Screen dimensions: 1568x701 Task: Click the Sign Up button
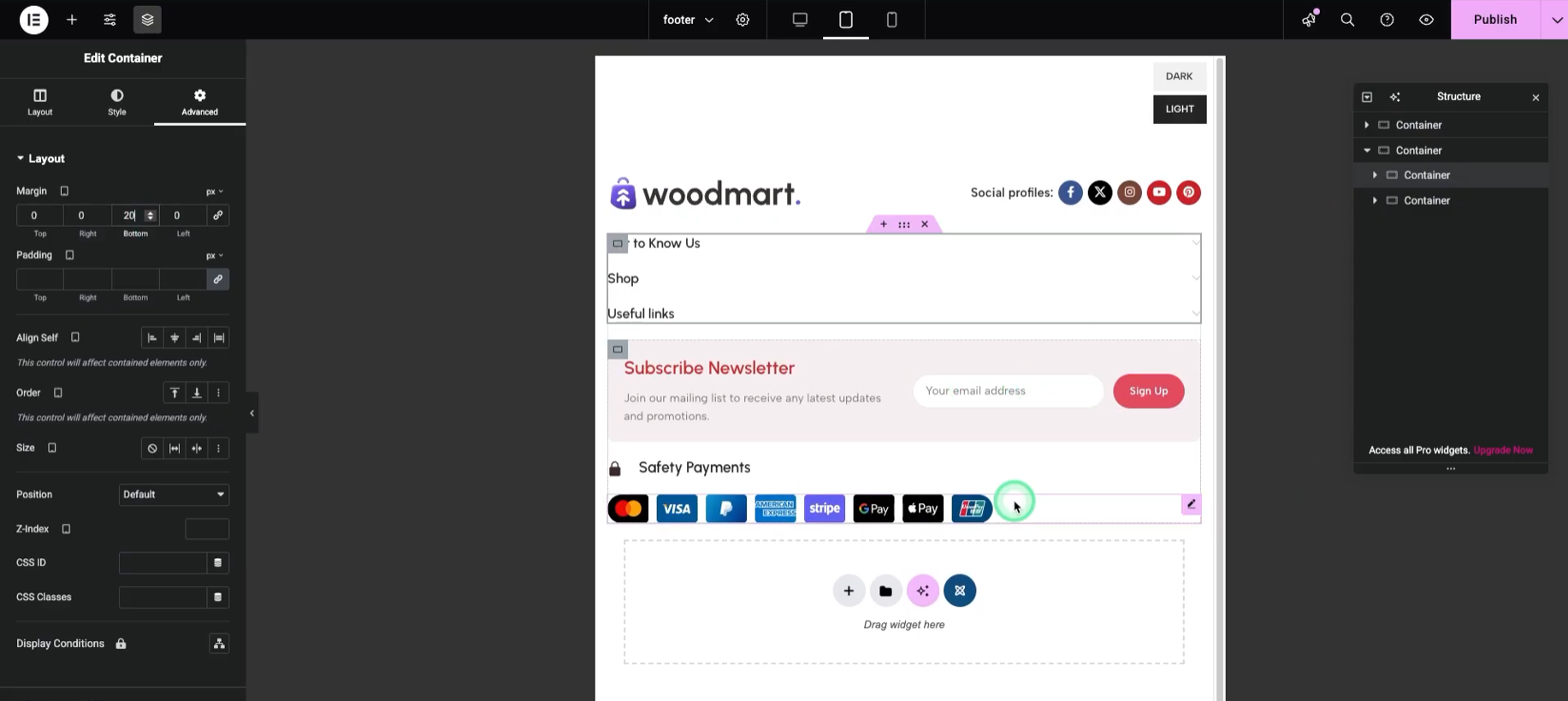pos(1148,391)
